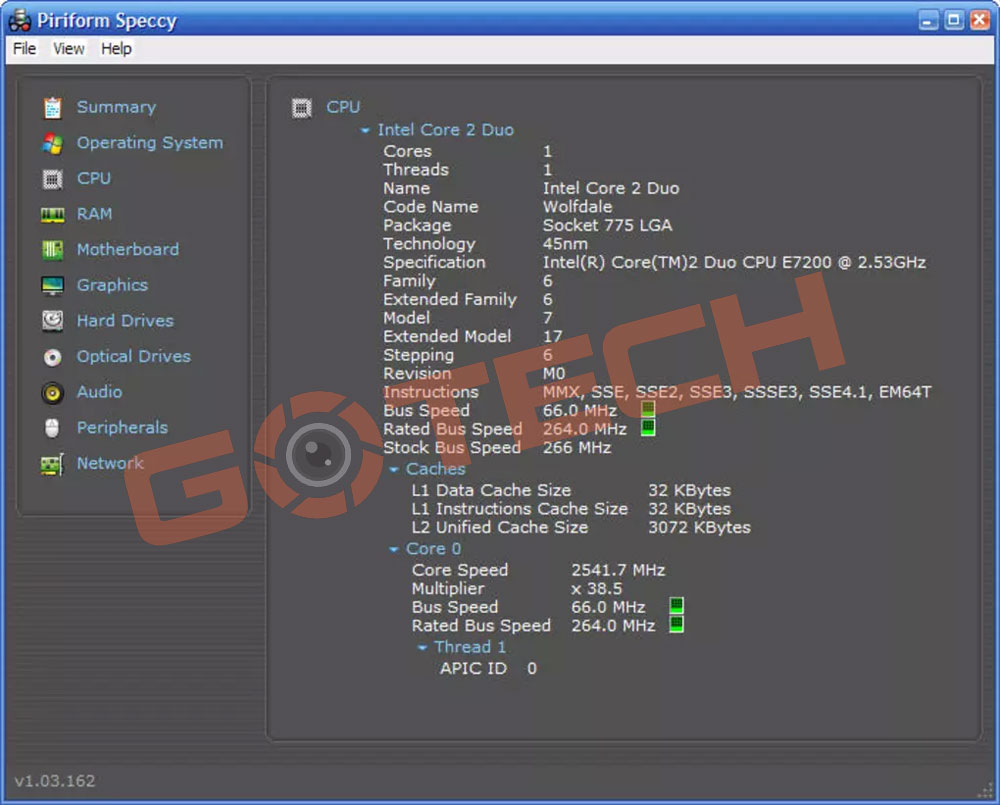Toggle green graph indicator beside Core Speed Rated Bus Speed
The width and height of the screenshot is (1000, 805).
[x=677, y=625]
